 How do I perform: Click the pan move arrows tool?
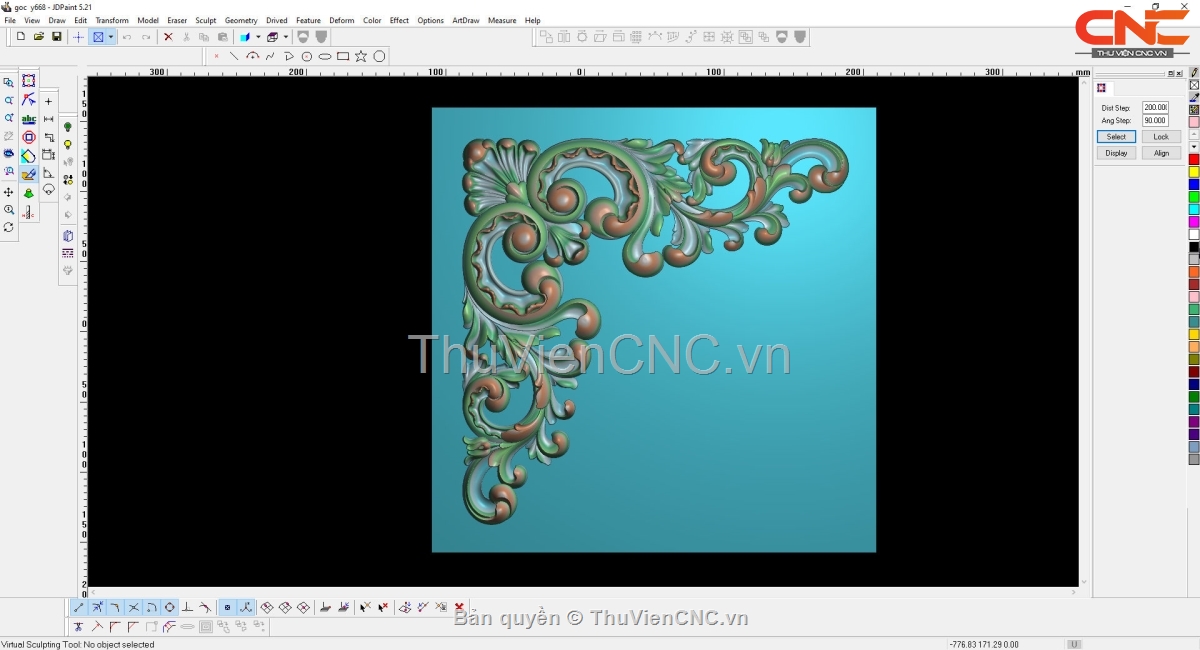tap(9, 192)
